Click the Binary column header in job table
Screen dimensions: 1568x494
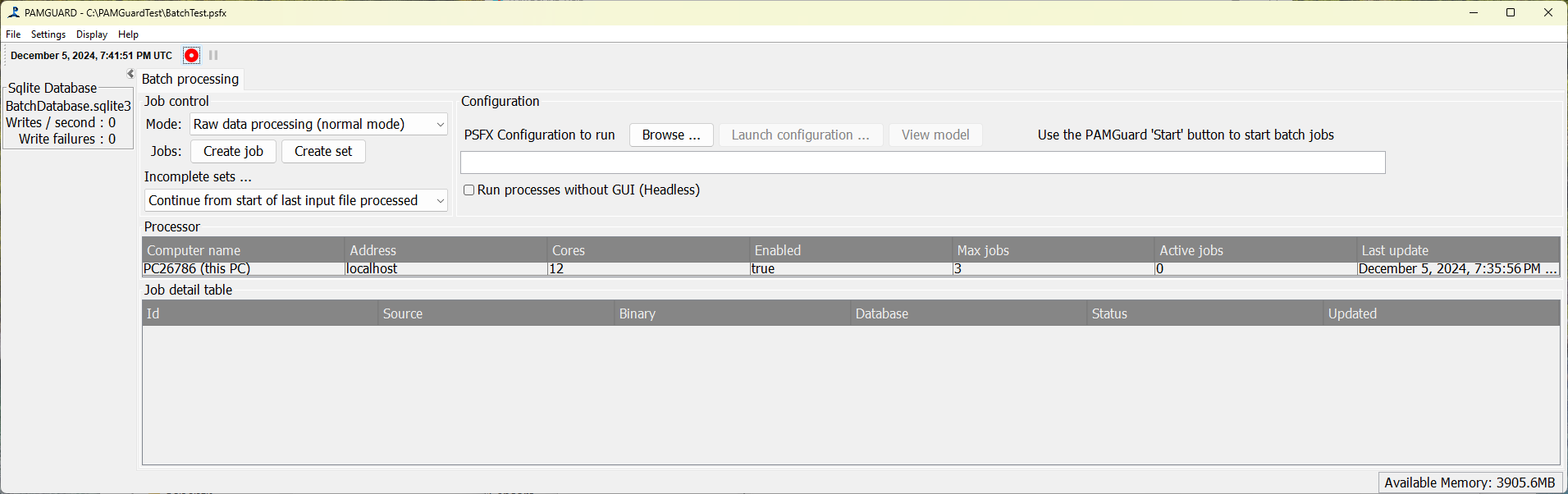pyautogui.click(x=733, y=313)
